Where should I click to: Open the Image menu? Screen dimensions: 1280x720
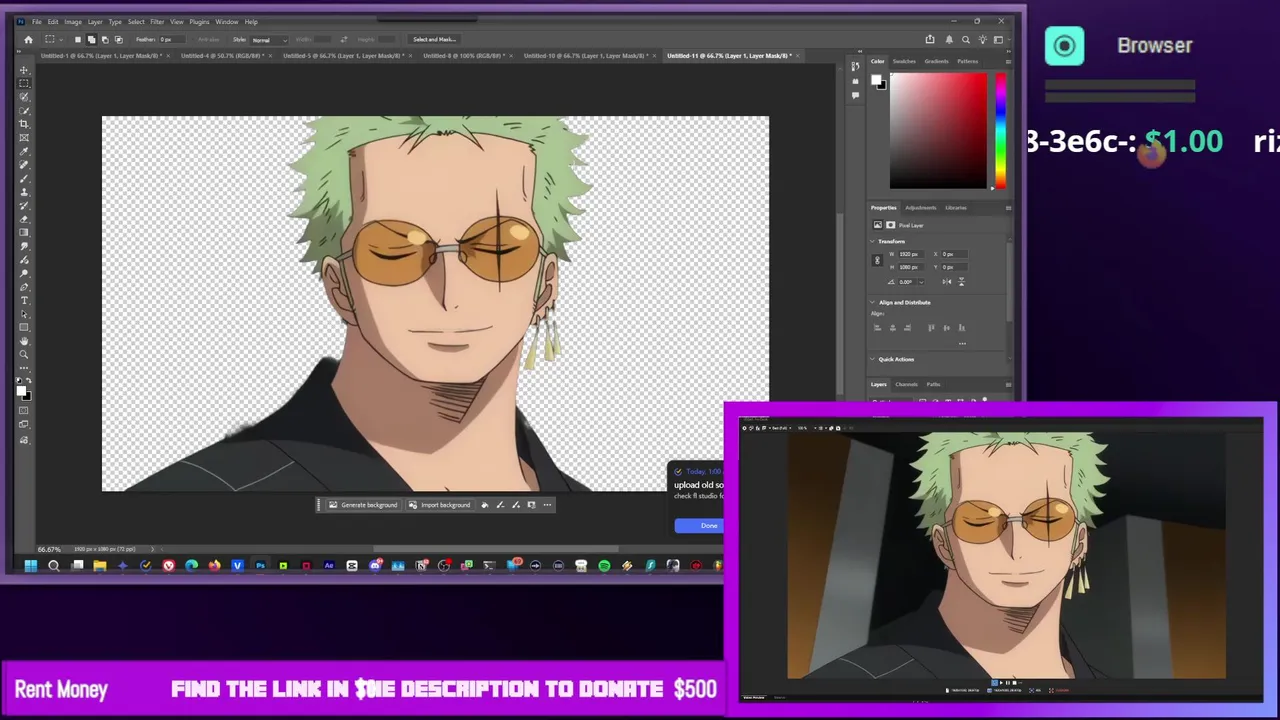73,22
